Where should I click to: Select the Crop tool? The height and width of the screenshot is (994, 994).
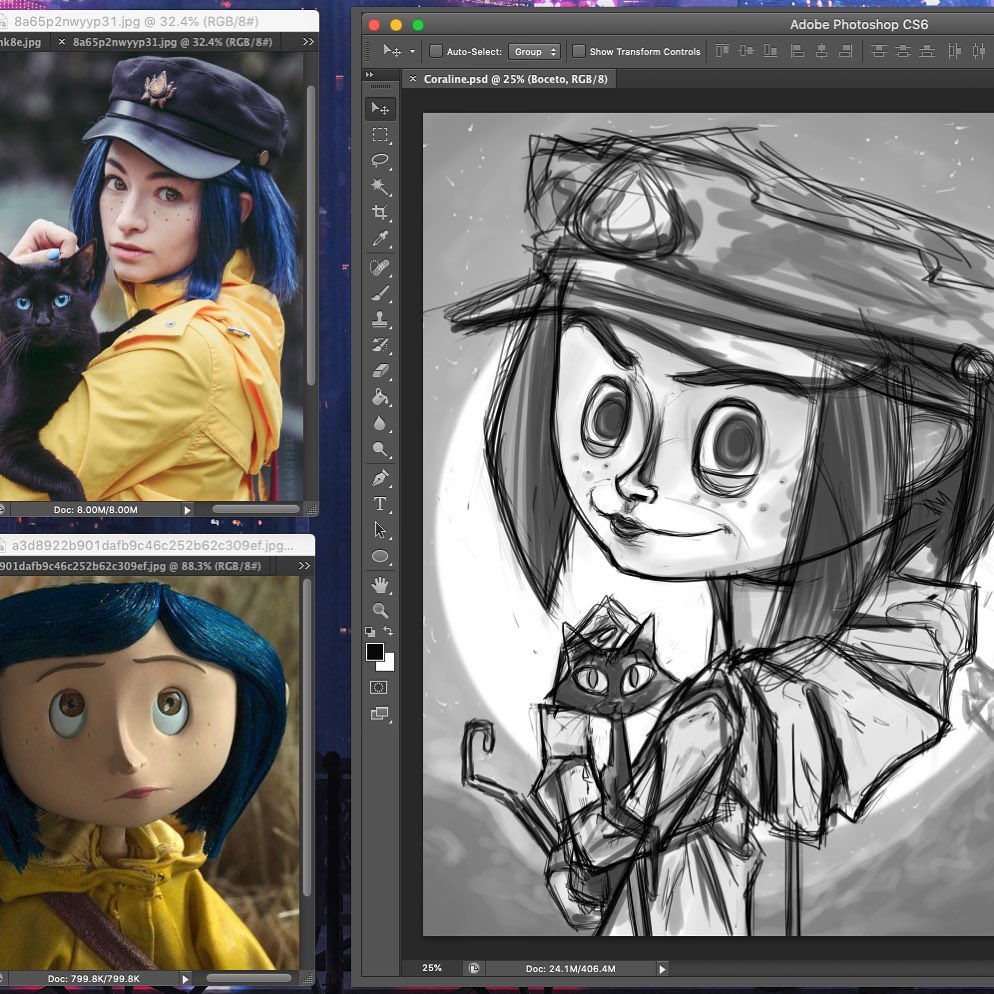point(380,212)
